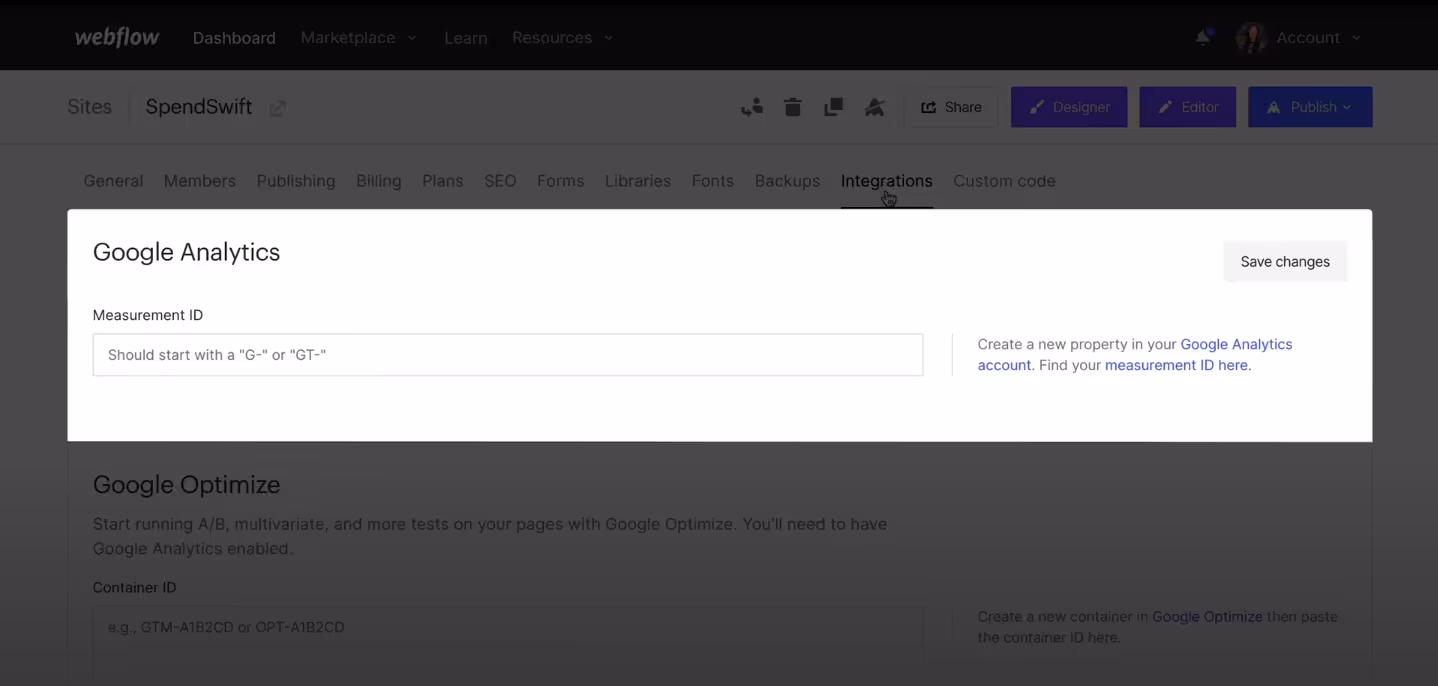Select the Plans tab
Viewport: 1438px width, 686px height.
443,181
